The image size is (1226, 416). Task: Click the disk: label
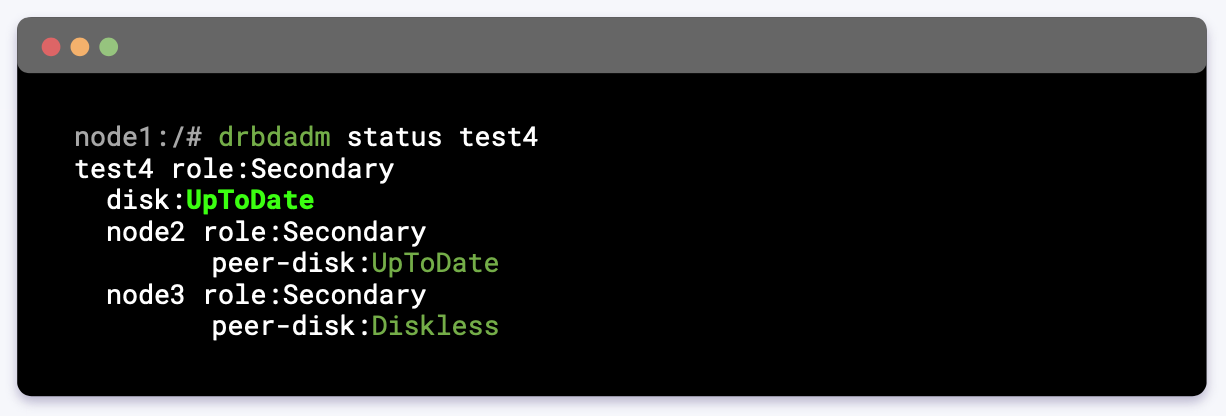146,201
